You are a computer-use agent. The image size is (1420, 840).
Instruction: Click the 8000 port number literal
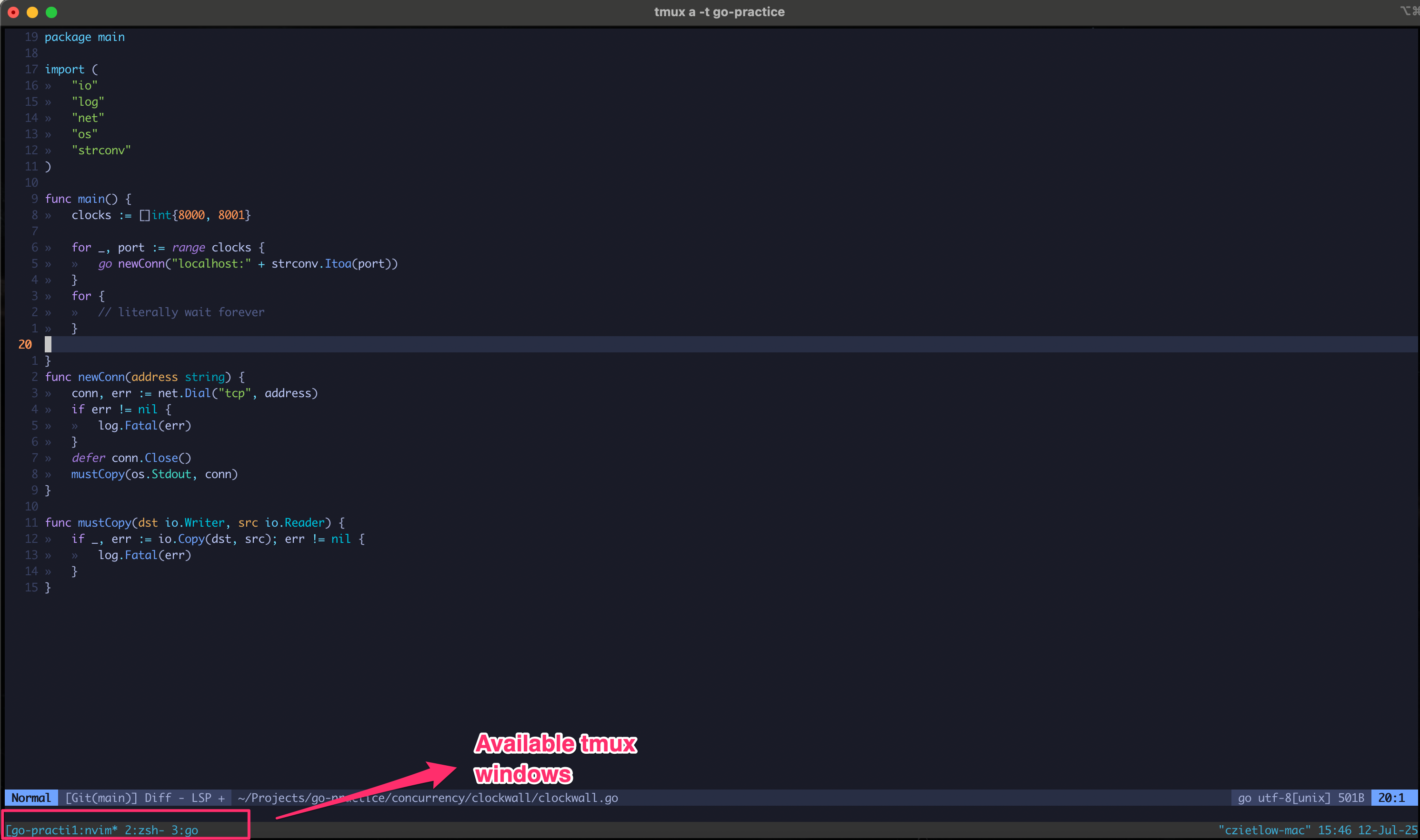click(x=191, y=215)
